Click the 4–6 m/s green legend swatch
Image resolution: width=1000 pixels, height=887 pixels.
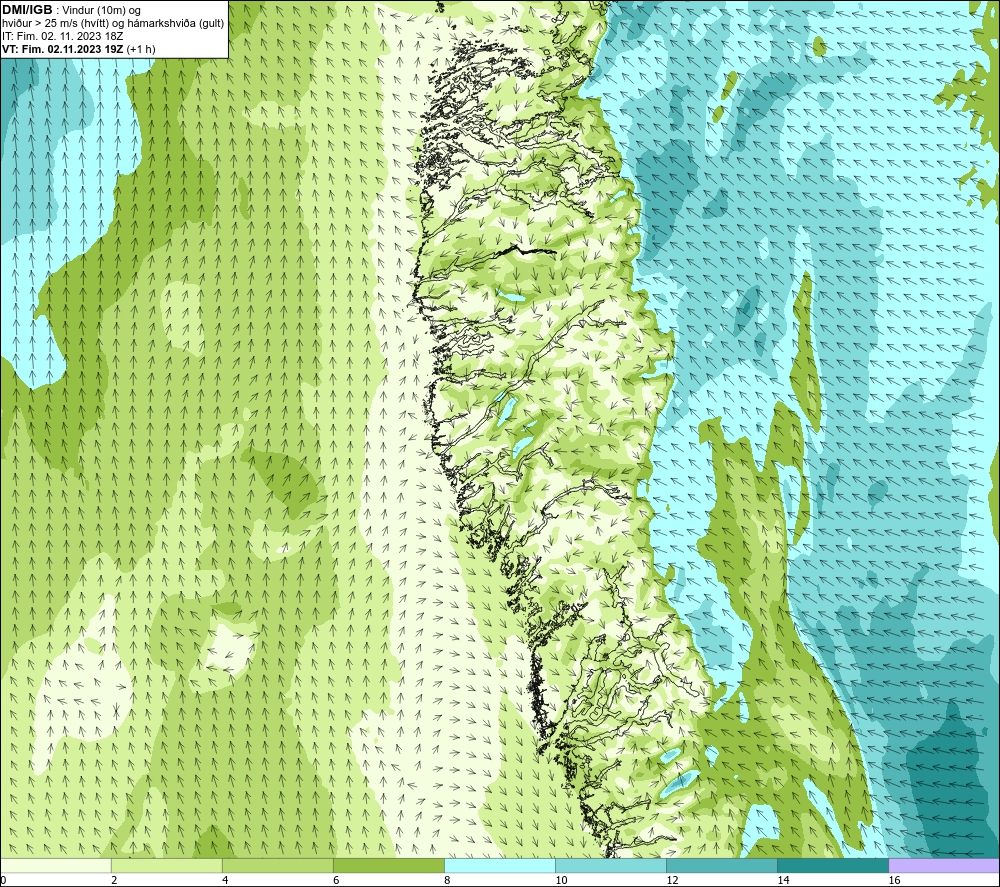[x=277, y=866]
